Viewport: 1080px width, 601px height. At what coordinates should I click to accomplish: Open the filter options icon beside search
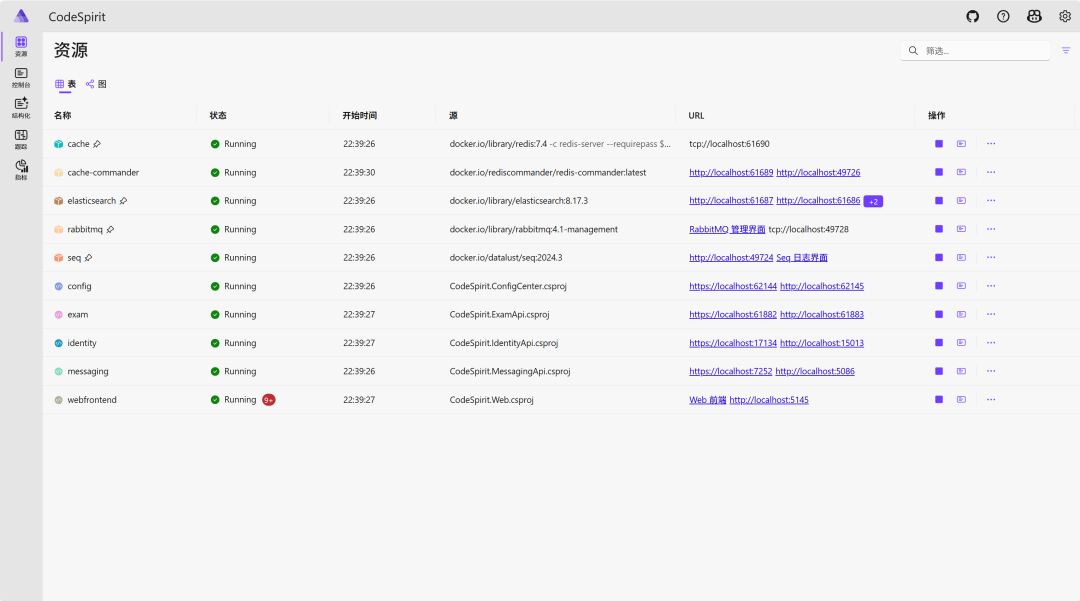[x=1066, y=50]
